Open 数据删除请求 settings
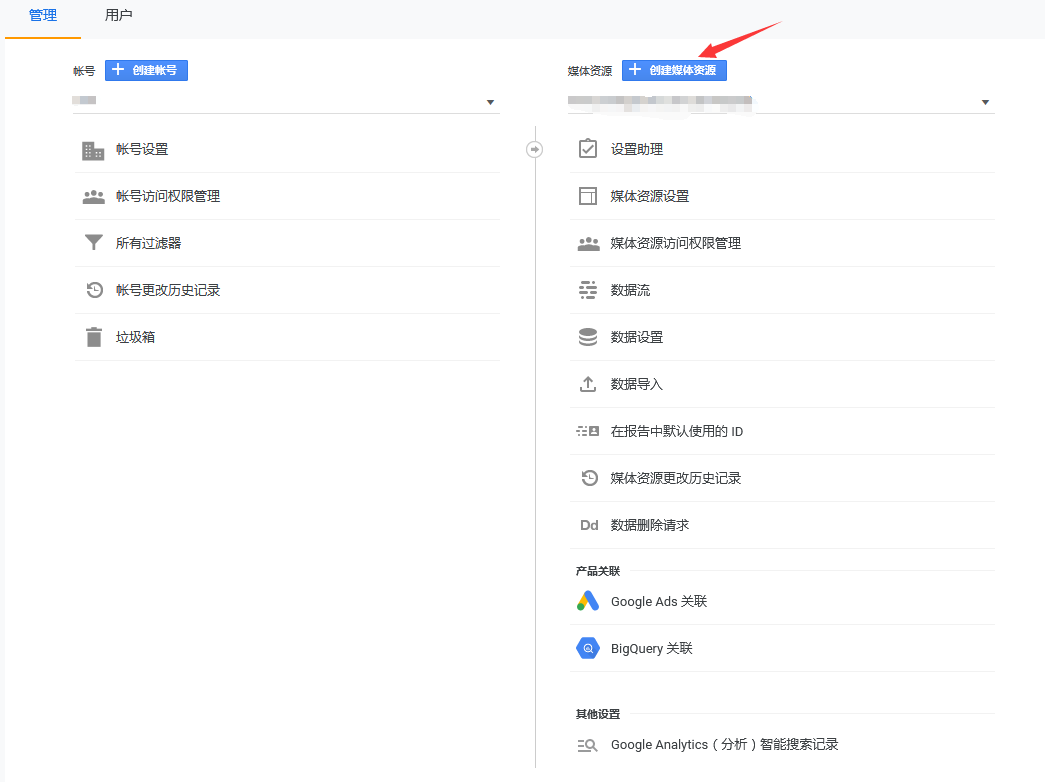Image resolution: width=1045 pixels, height=782 pixels. pos(649,525)
